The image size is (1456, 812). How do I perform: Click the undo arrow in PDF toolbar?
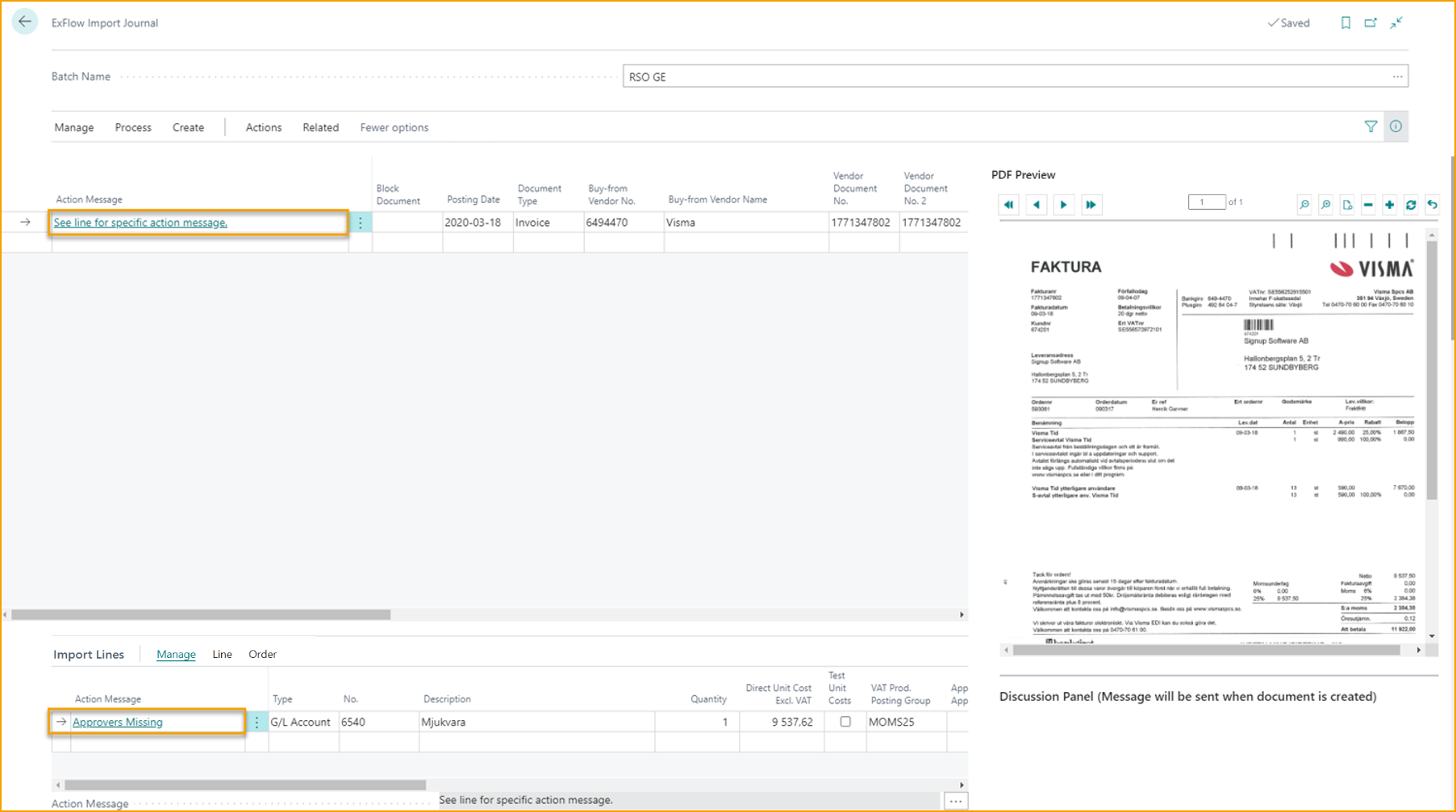click(x=1433, y=205)
